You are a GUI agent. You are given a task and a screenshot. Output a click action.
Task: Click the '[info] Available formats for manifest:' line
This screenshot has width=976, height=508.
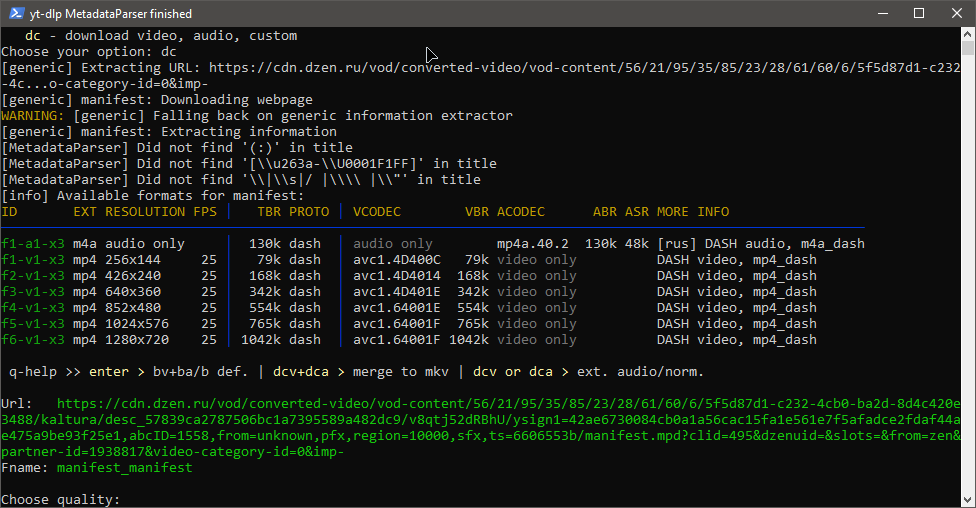pyautogui.click(x=153, y=195)
